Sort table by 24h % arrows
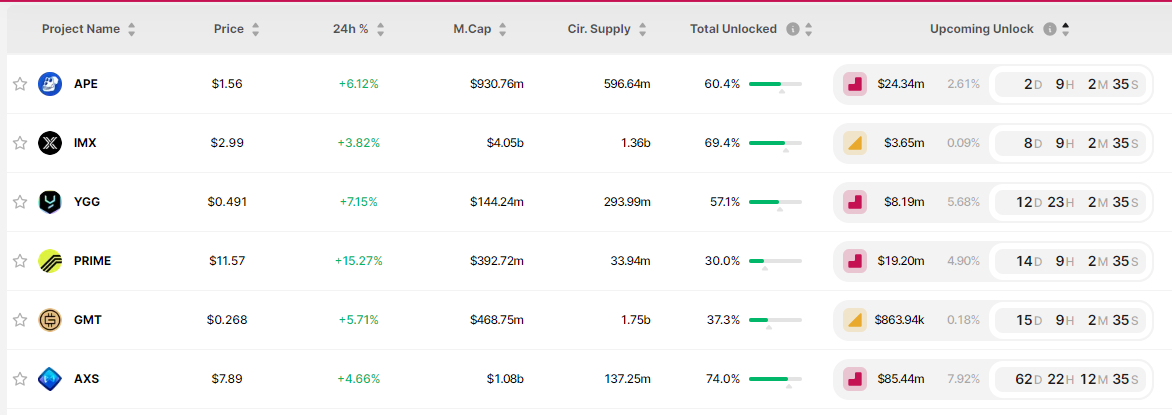The height and width of the screenshot is (415, 1172). pos(380,29)
